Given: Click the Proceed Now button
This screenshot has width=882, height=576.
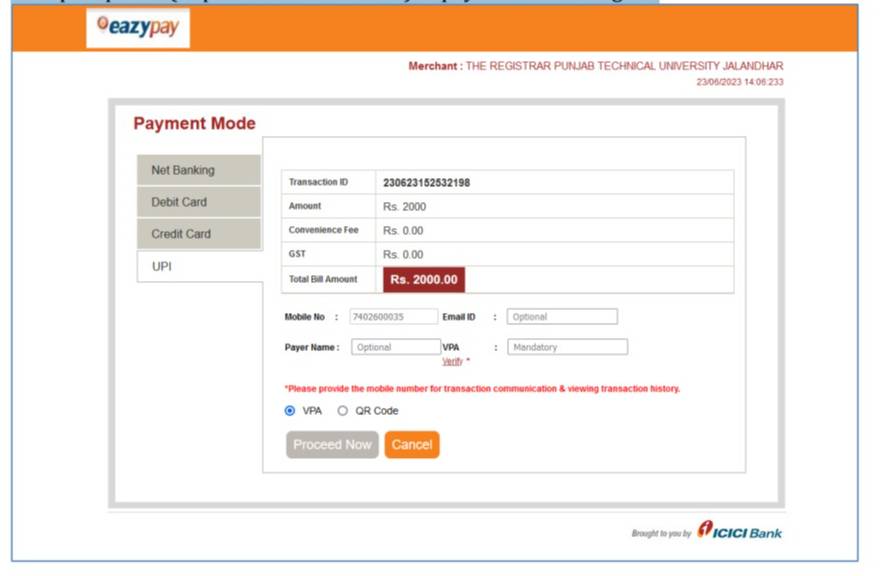Looking at the screenshot, I should coord(331,444).
